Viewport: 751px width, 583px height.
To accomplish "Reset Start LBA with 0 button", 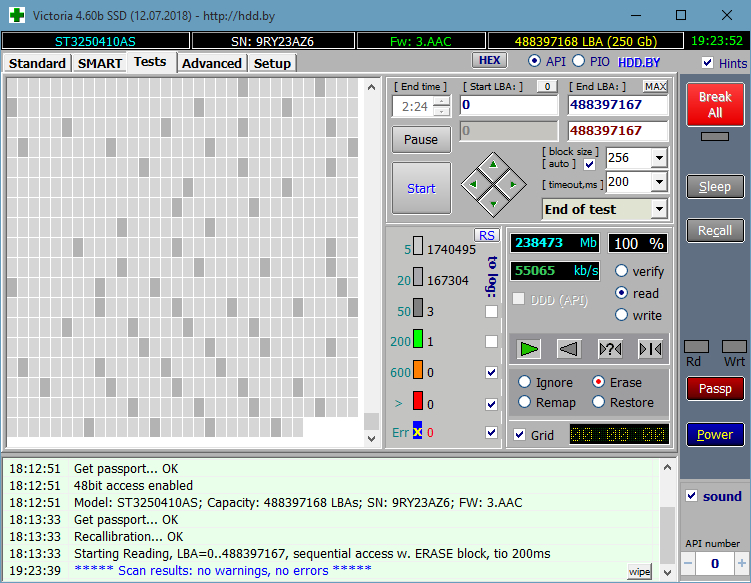I will 547,86.
